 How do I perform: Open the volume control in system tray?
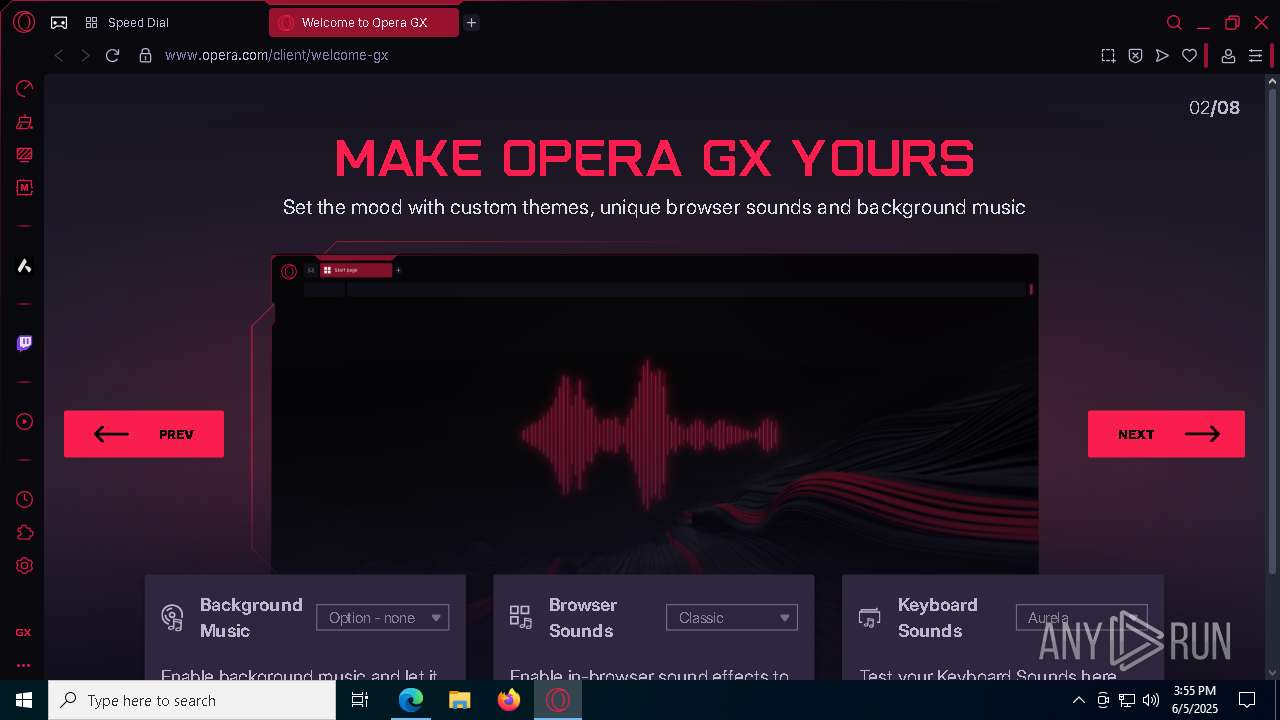click(x=1150, y=700)
